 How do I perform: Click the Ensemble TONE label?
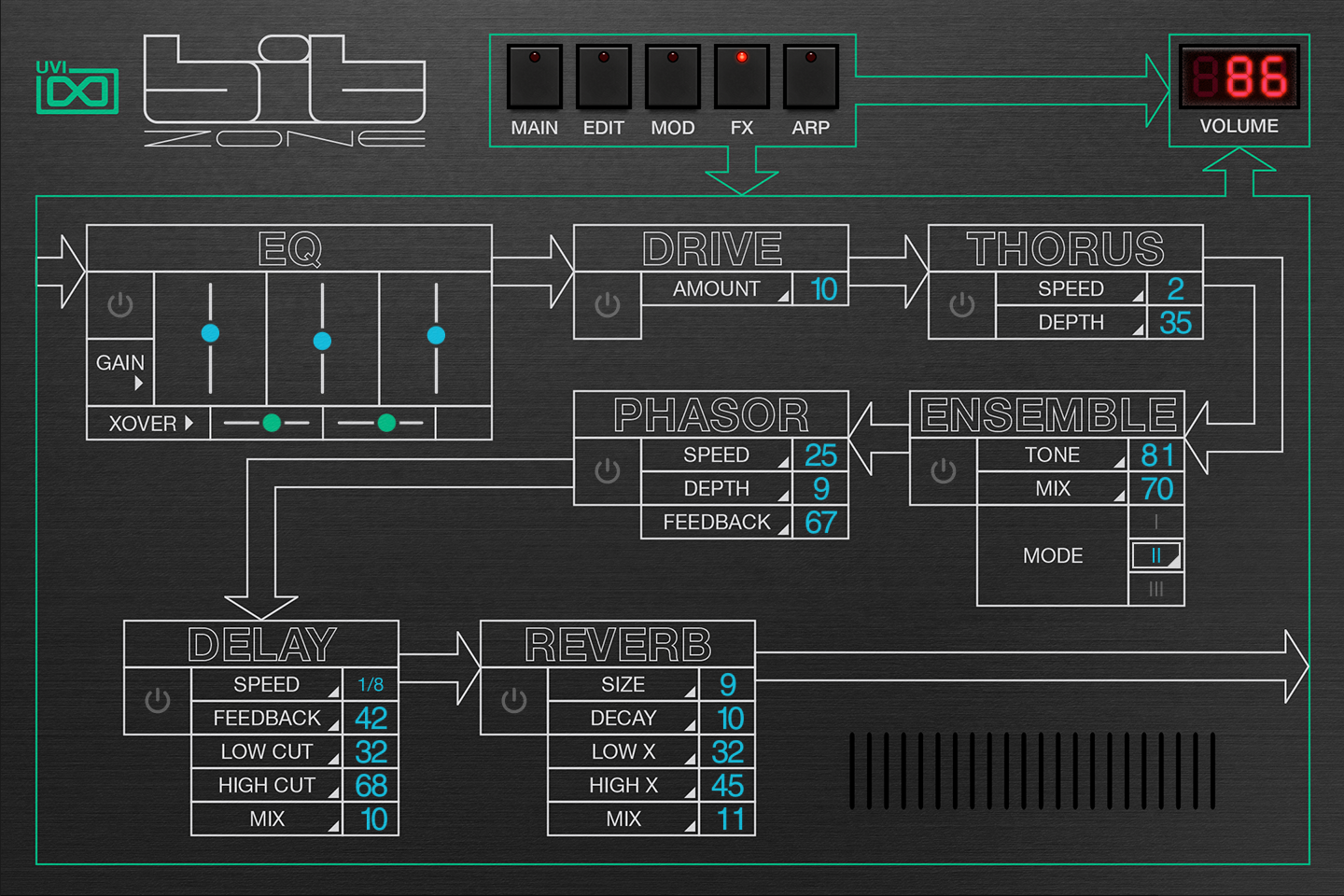pos(1052,455)
